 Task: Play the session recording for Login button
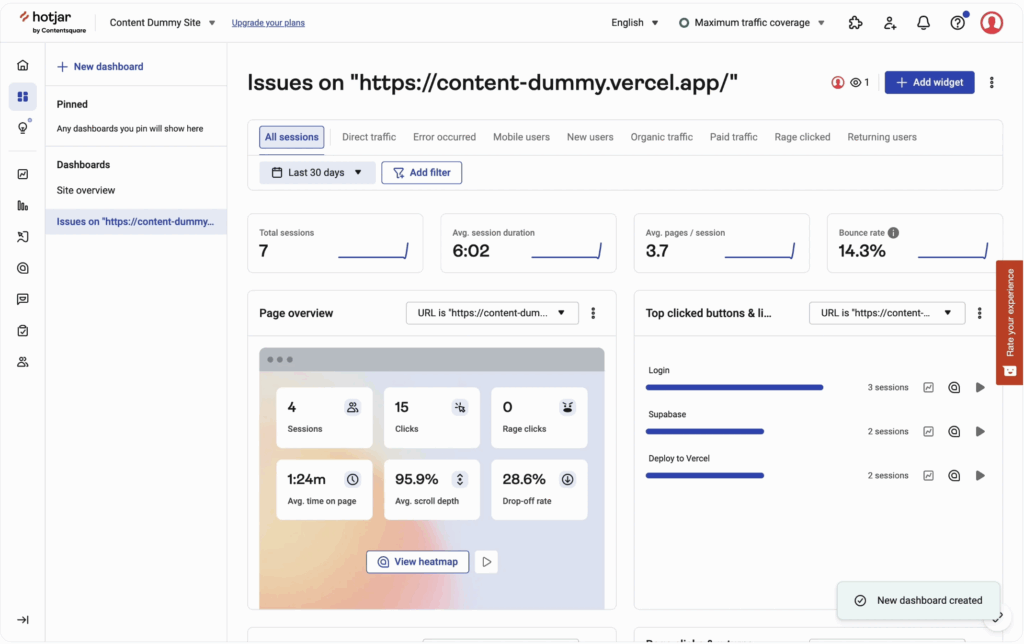(980, 387)
